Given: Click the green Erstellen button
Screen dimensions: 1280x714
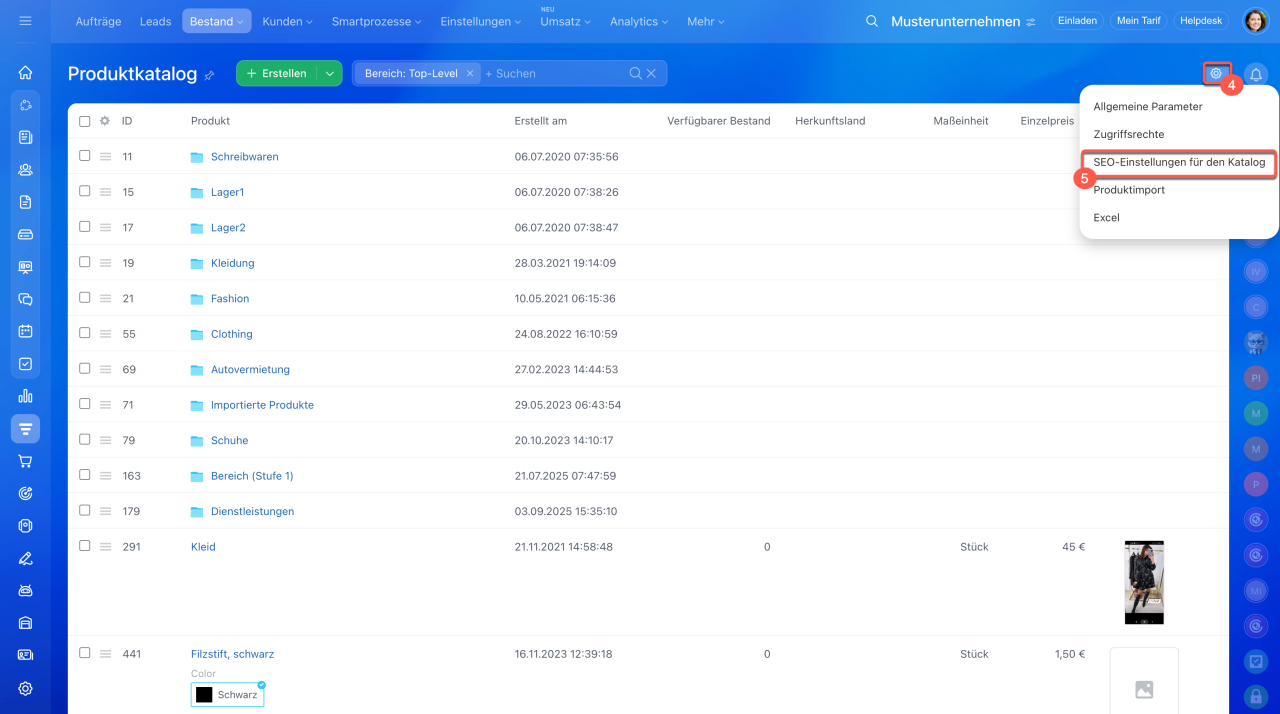Looking at the screenshot, I should pyautogui.click(x=277, y=73).
